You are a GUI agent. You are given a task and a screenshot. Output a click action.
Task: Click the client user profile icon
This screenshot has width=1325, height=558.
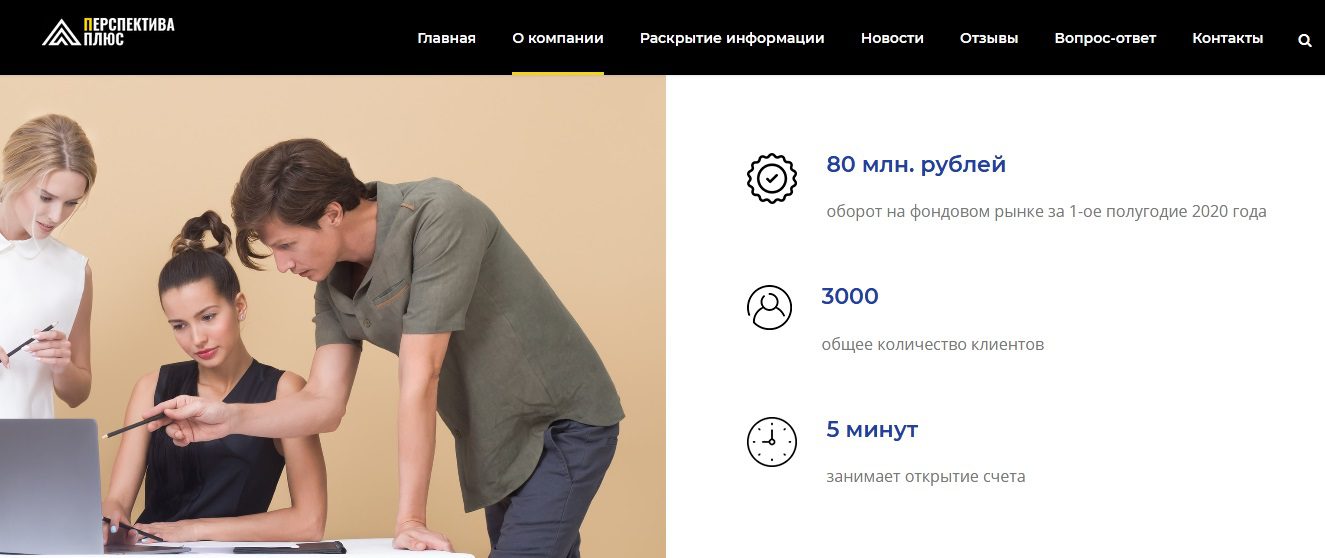pos(769,307)
